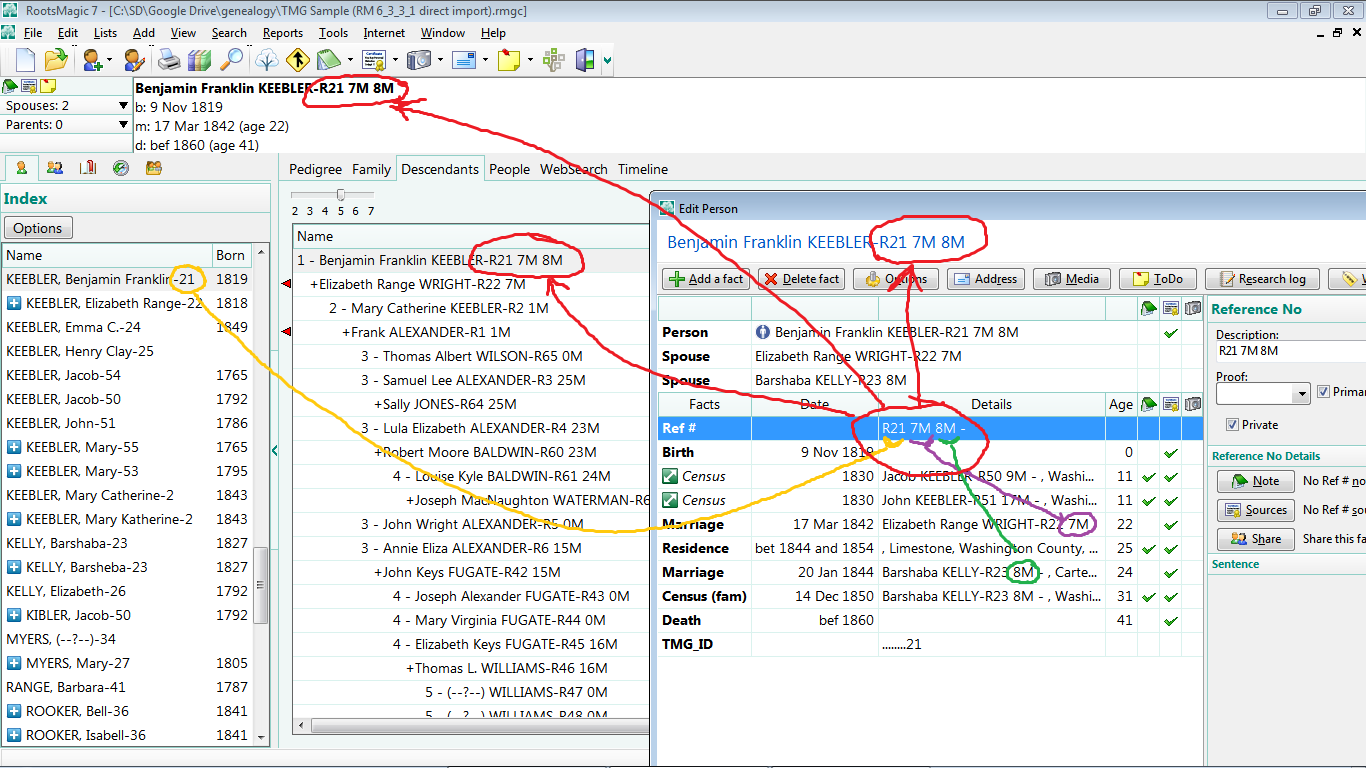Open the compass history sidebar tab
1366x768 pixels.
121,168
